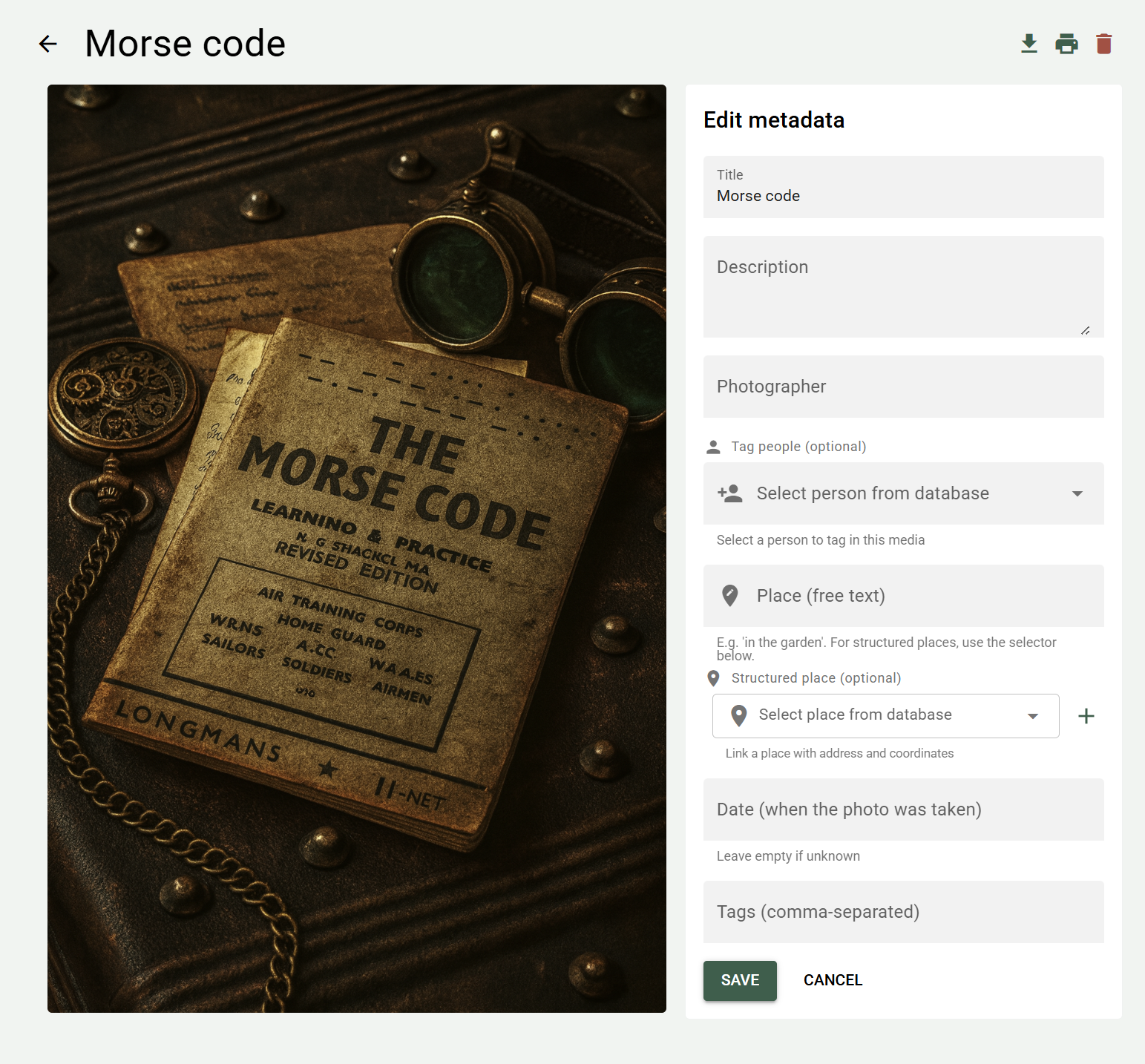
Task: Focus the Photographer input field
Action: point(904,387)
